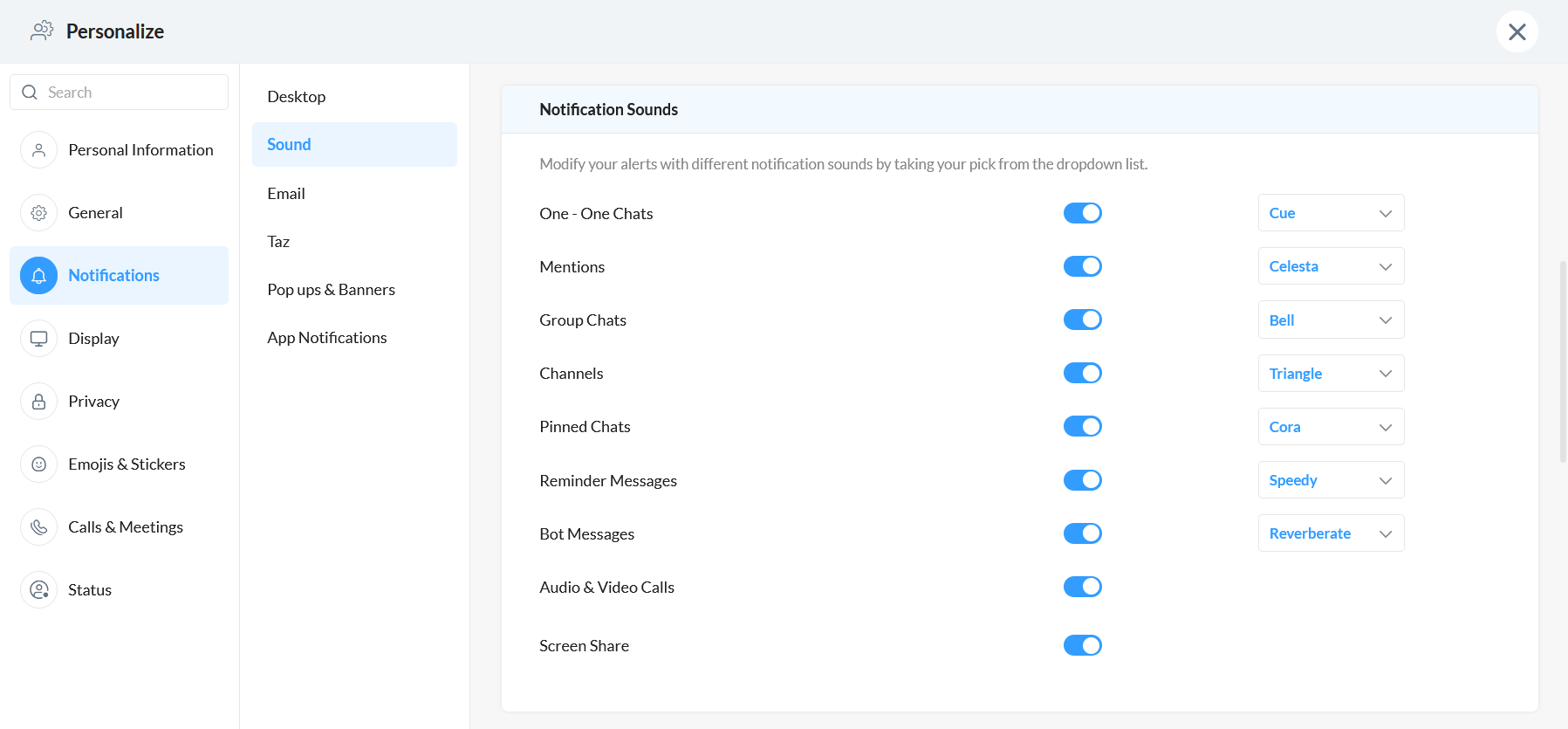Click the General gear icon

[x=38, y=213]
